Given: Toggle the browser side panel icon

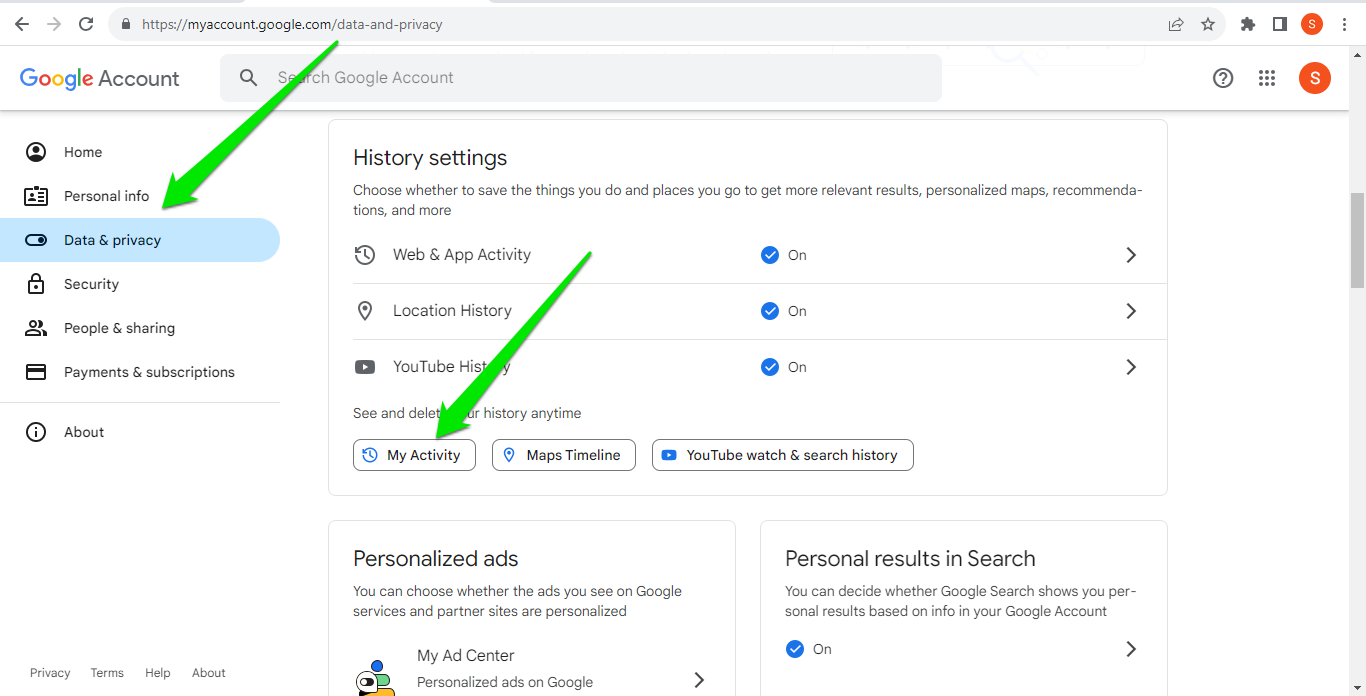Looking at the screenshot, I should coord(1280,24).
